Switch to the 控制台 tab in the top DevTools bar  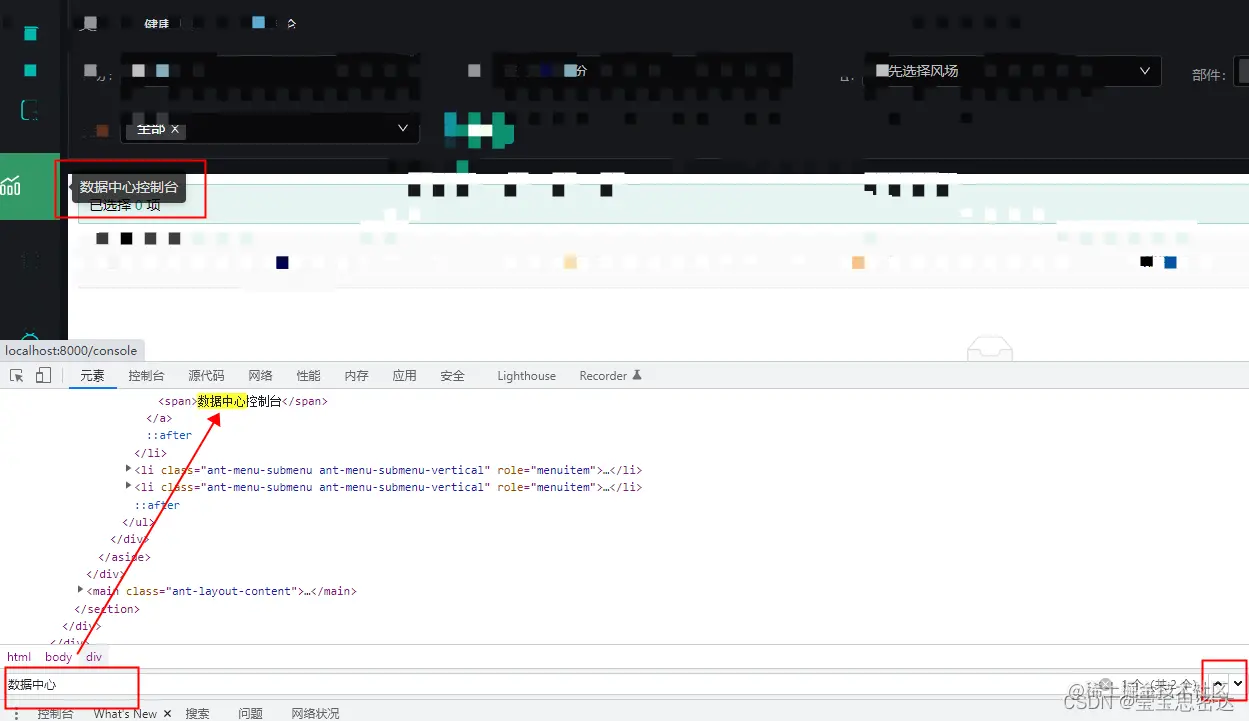[x=146, y=376]
